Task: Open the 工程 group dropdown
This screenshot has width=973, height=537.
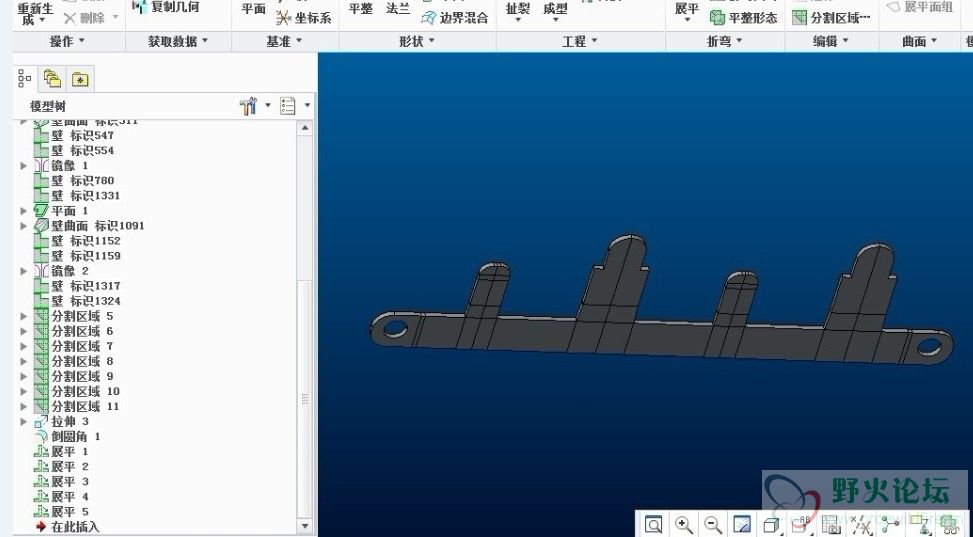Action: pos(580,42)
